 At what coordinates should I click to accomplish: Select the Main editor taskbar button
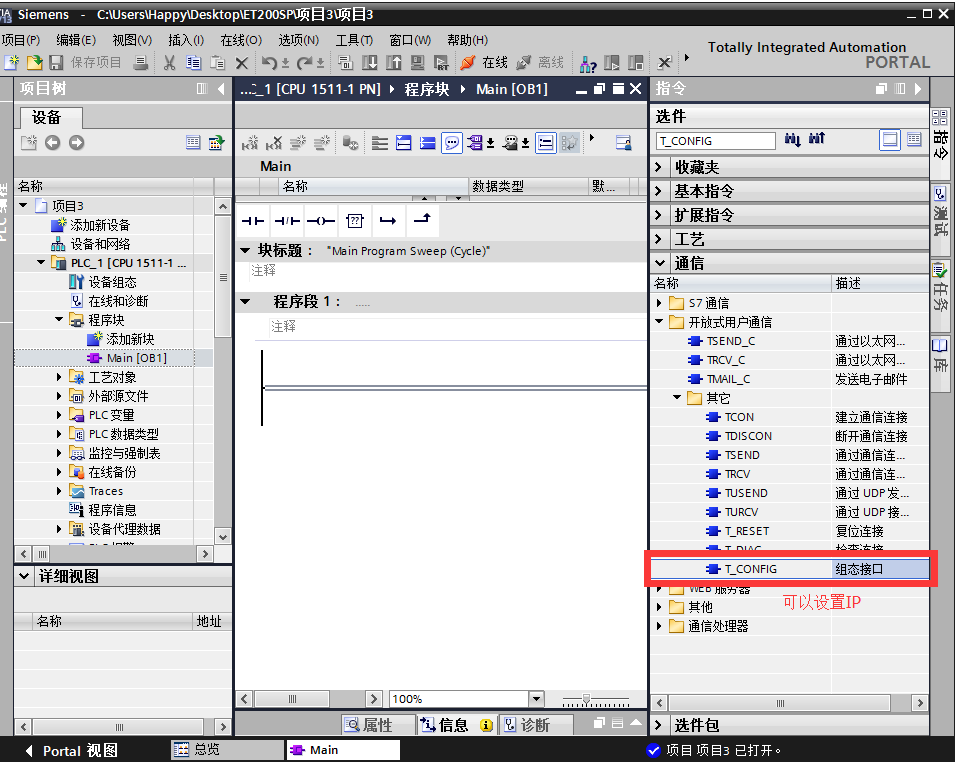pyautogui.click(x=344, y=750)
